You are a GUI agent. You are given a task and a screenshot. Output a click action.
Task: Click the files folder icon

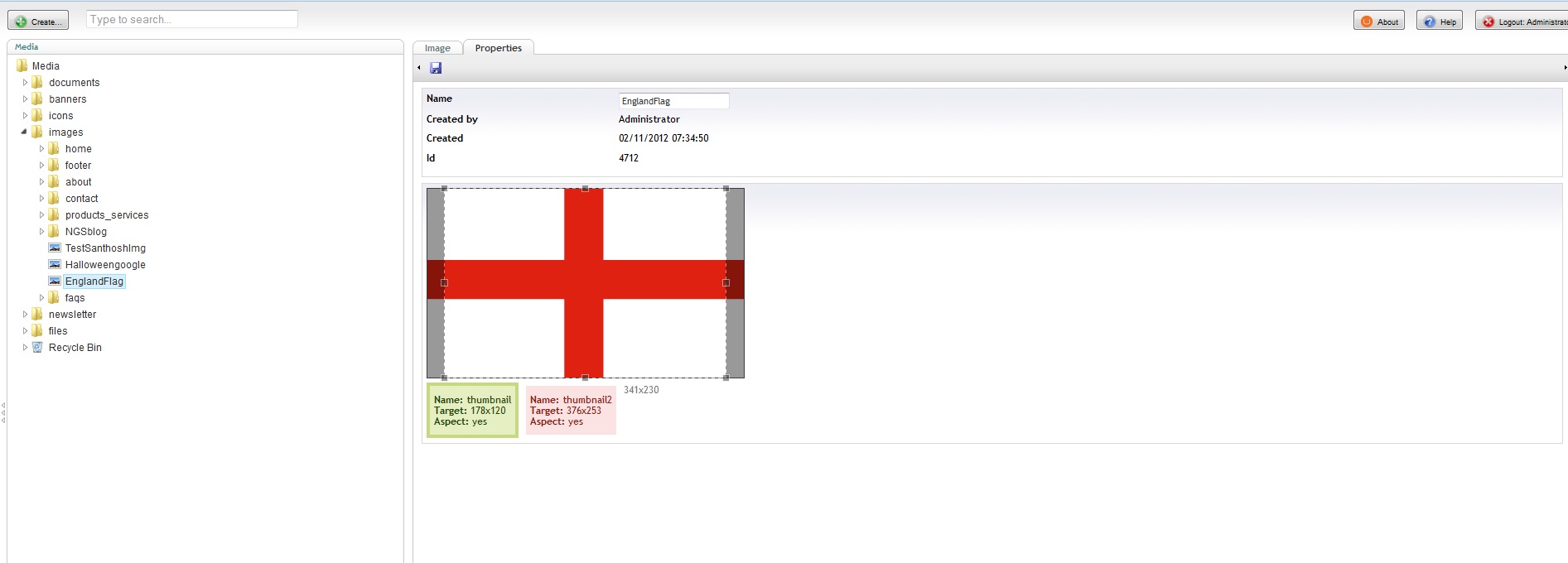coord(37,330)
